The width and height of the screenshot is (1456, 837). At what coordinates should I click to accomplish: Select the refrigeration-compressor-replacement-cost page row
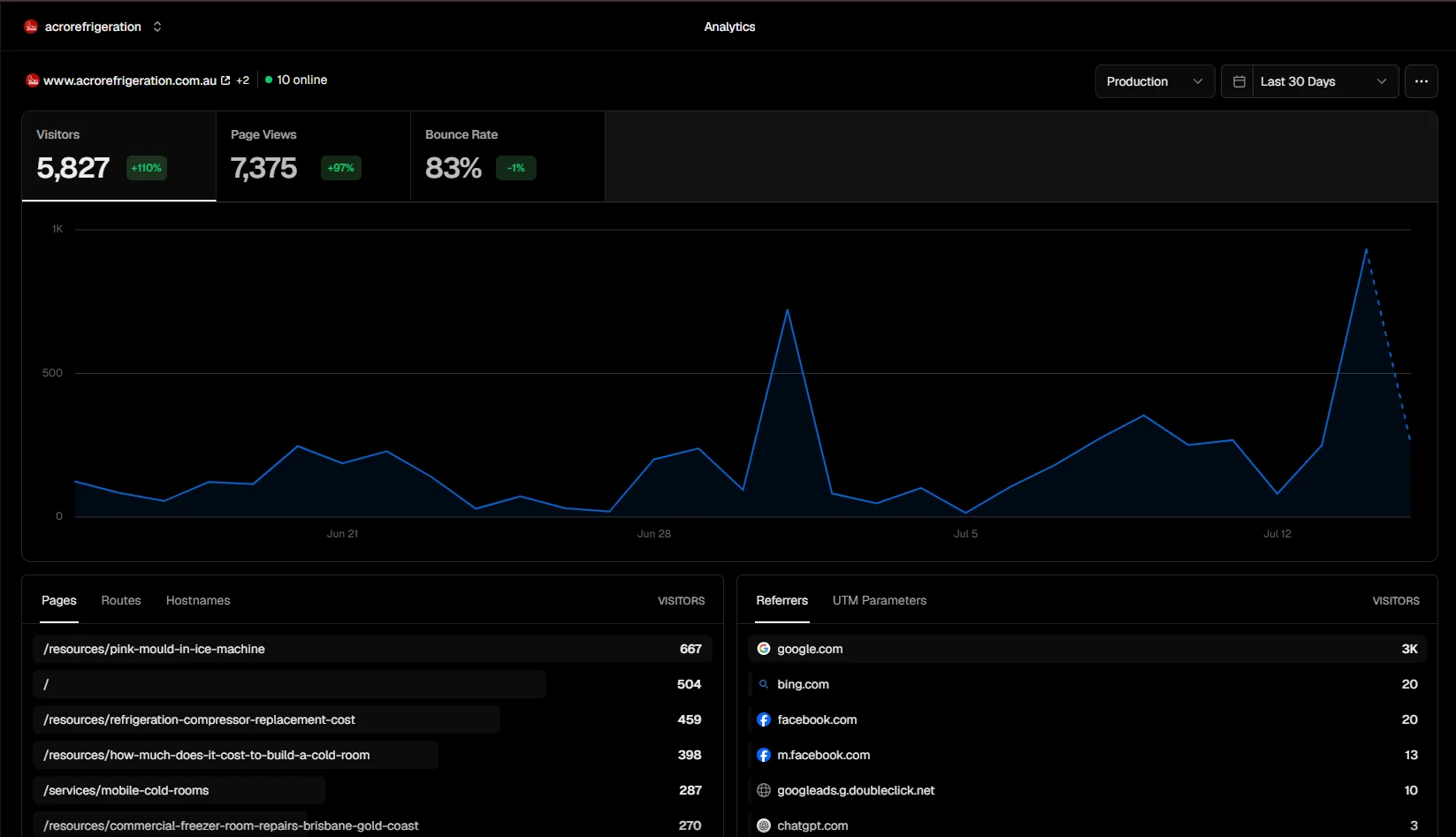tap(372, 719)
